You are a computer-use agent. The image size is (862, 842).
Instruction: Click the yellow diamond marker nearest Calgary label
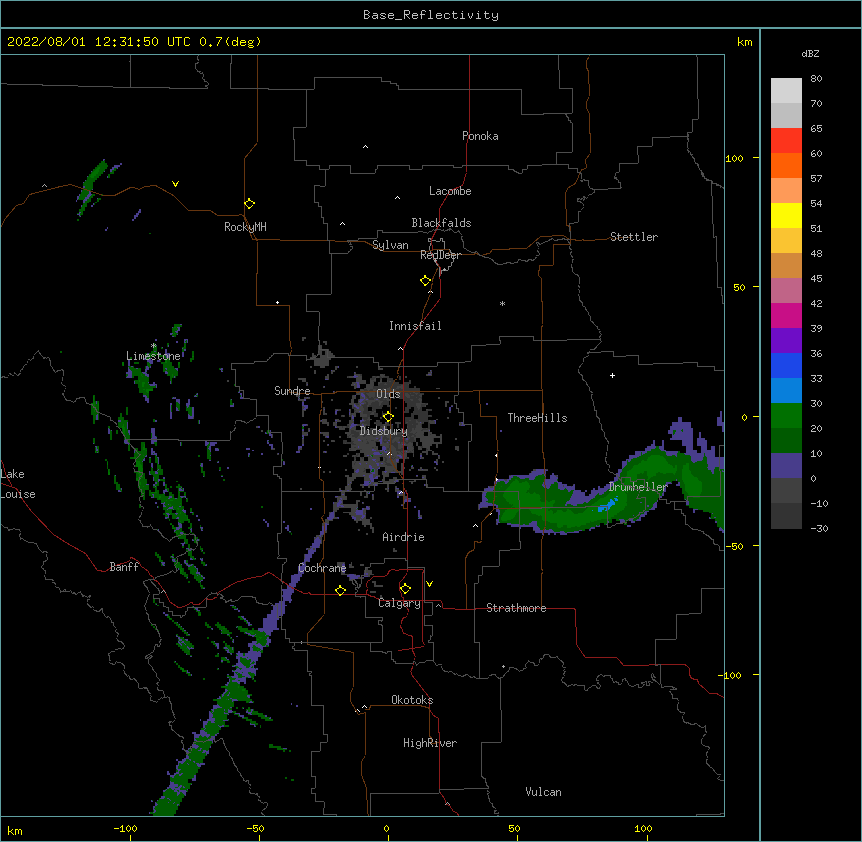pos(405,589)
